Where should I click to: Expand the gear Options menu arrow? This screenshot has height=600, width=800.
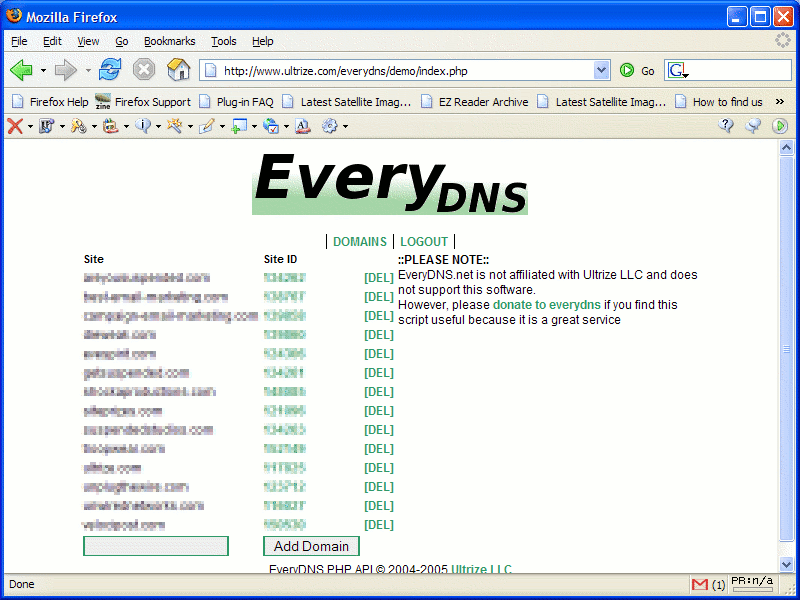(x=345, y=127)
